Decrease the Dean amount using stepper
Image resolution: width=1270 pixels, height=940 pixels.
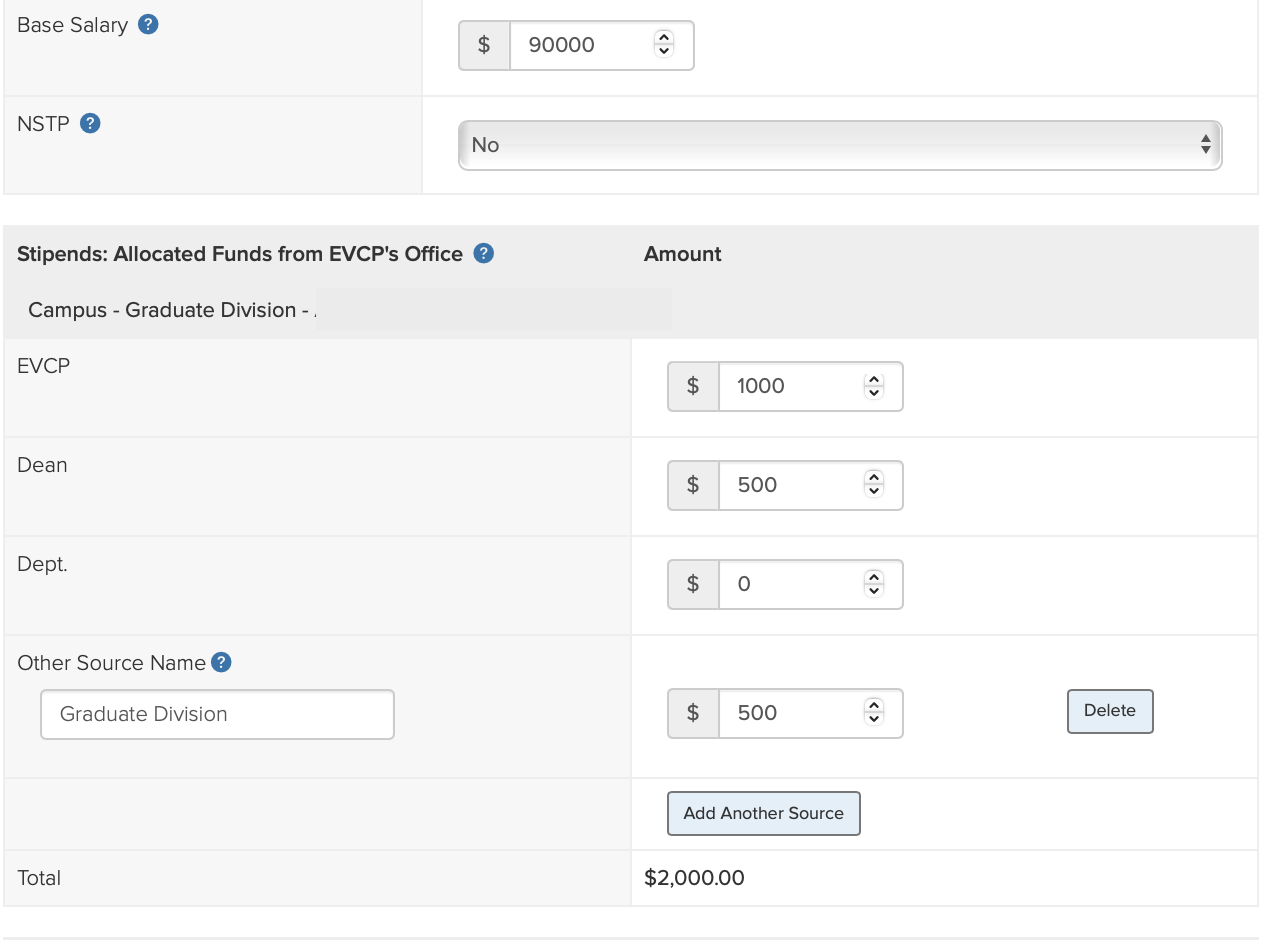874,491
